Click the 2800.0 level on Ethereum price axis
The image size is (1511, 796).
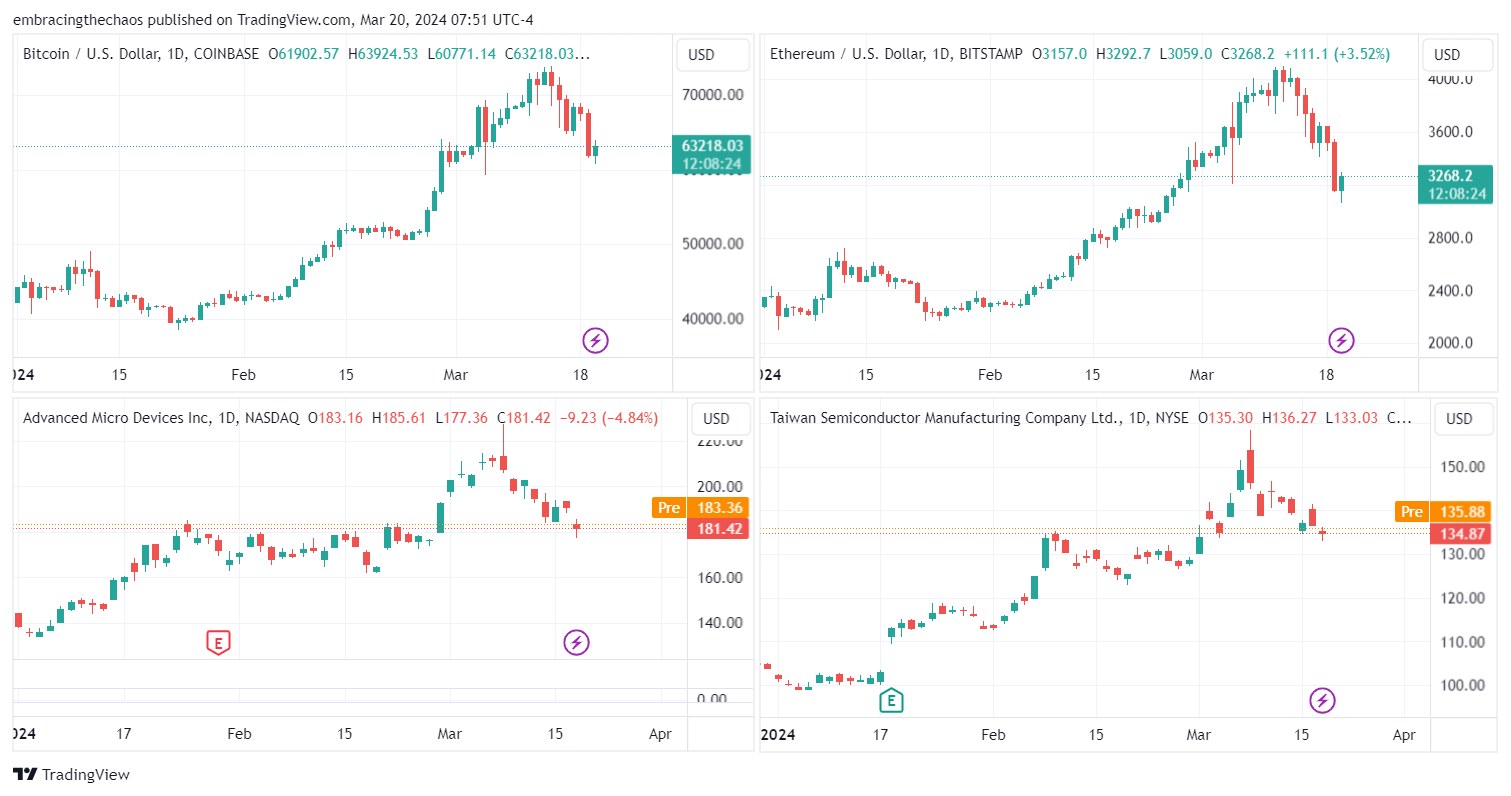(x=1451, y=238)
